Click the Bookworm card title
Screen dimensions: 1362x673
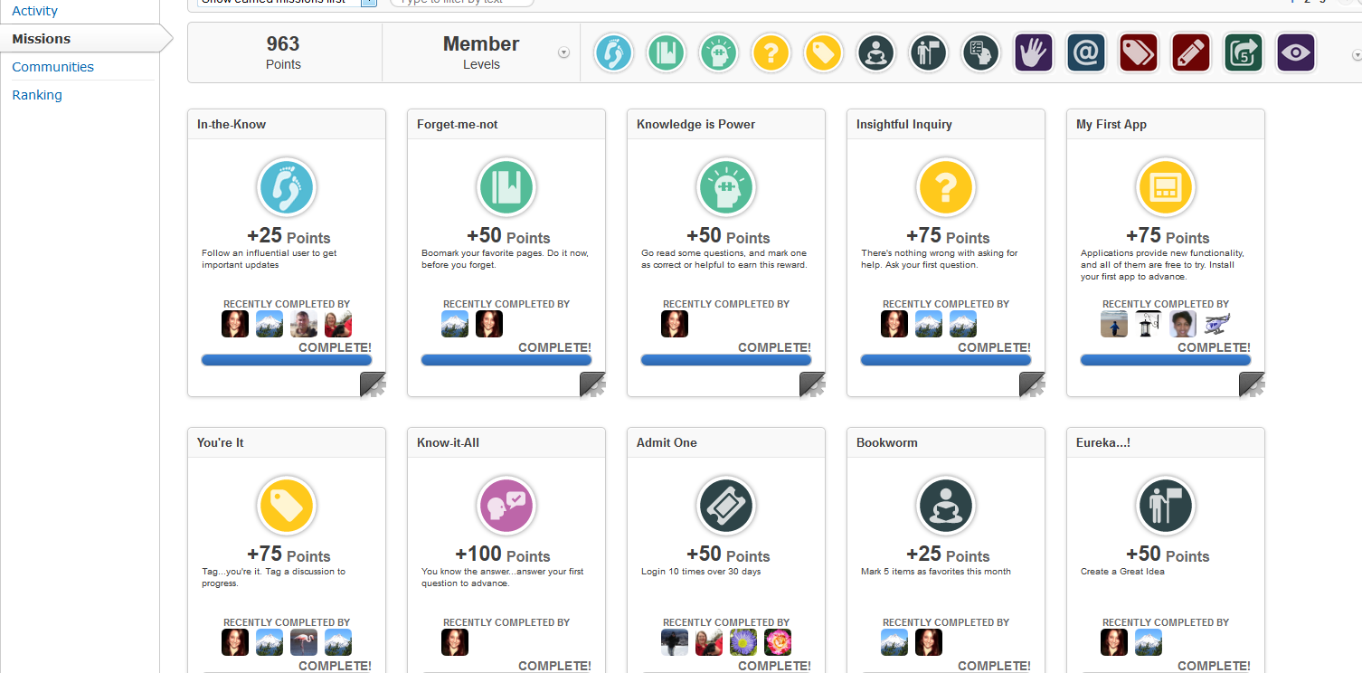tap(887, 442)
